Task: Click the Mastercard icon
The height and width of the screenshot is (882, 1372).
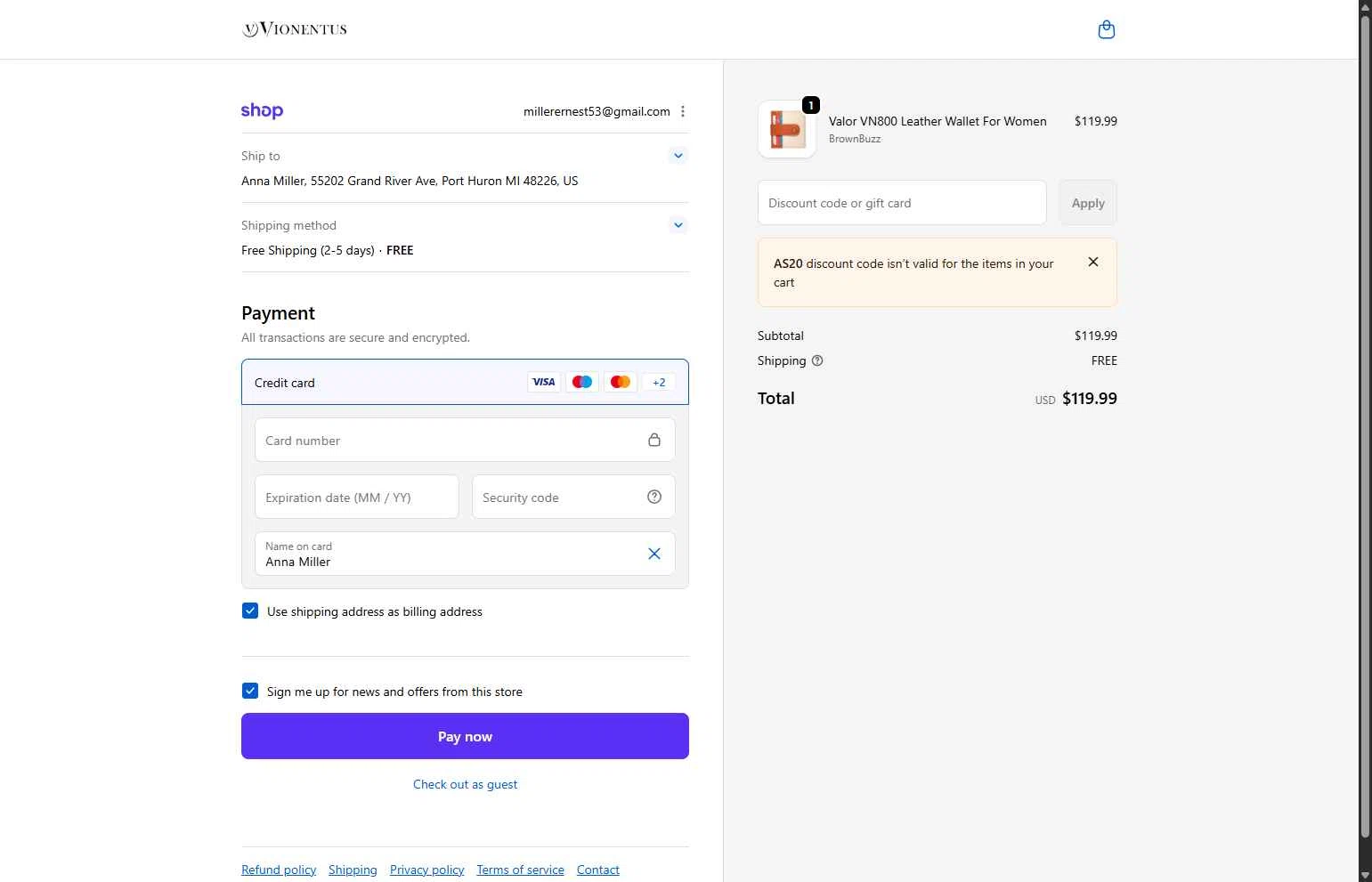Action: click(x=621, y=382)
